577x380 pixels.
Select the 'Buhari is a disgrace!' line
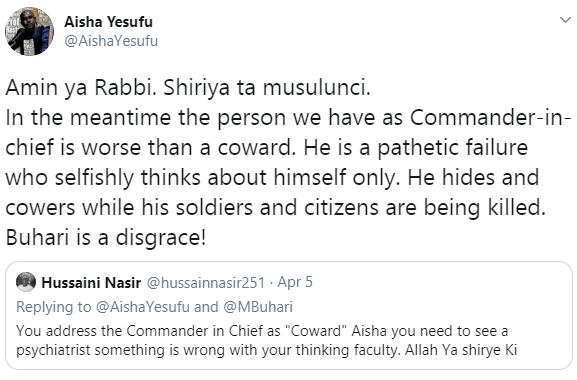click(106, 237)
